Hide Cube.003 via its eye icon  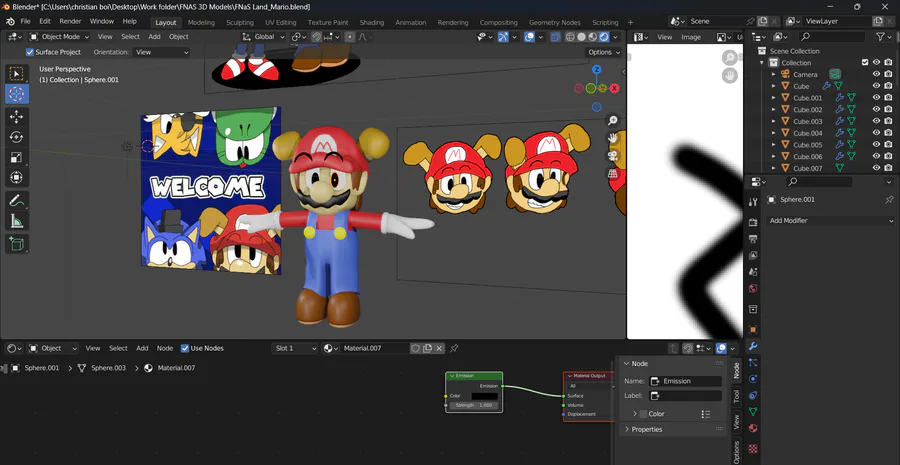click(876, 121)
